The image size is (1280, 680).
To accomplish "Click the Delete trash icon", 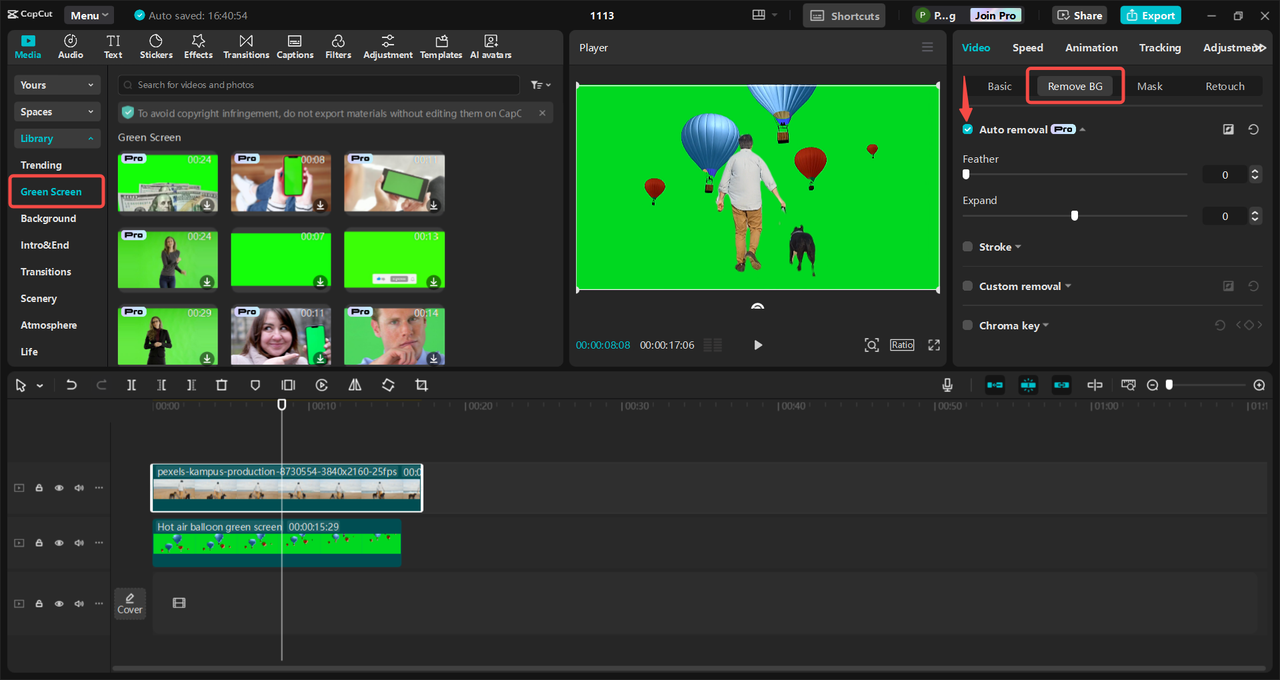I will pyautogui.click(x=222, y=385).
